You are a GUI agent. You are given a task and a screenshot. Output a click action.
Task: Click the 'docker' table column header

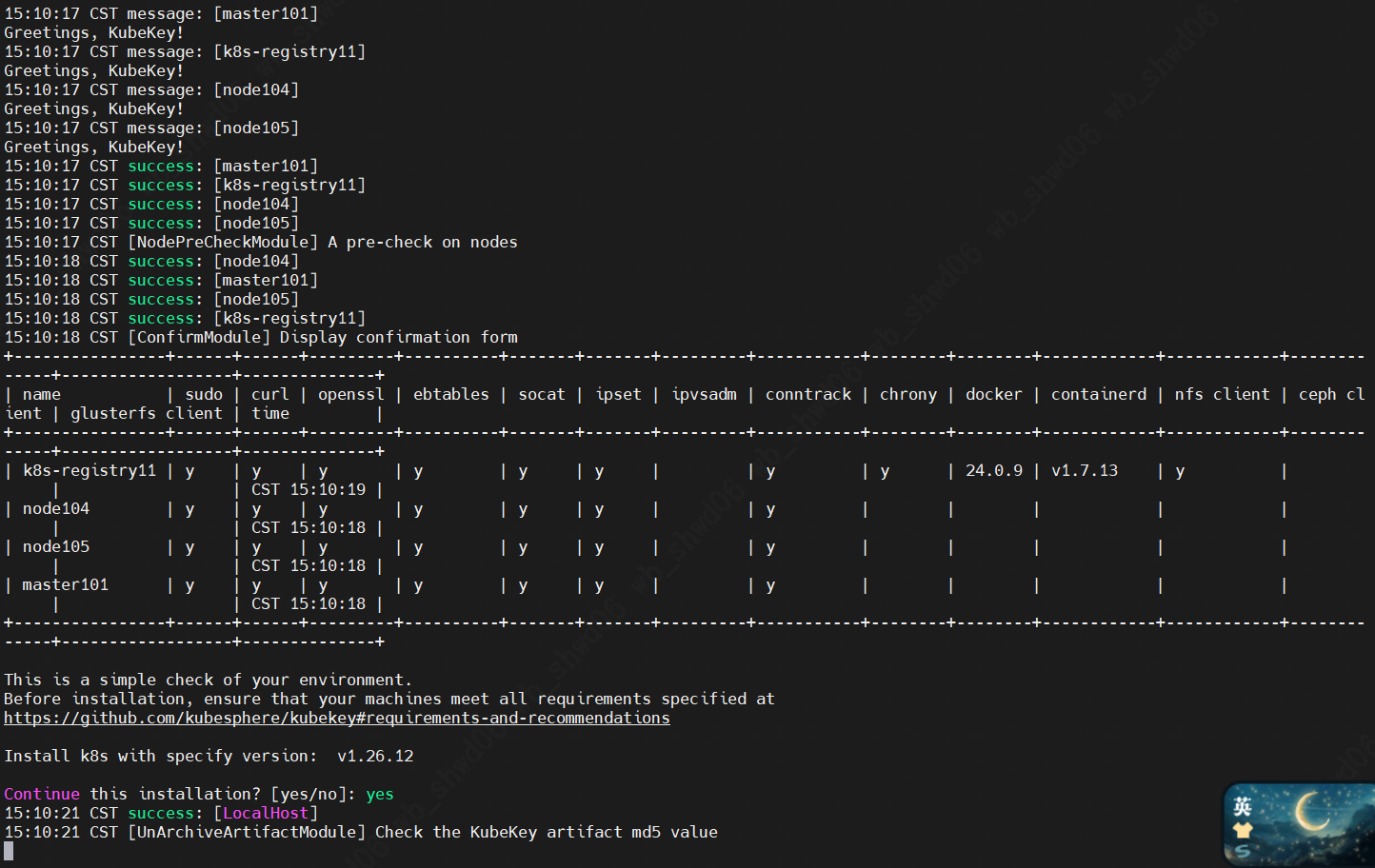[x=994, y=394]
